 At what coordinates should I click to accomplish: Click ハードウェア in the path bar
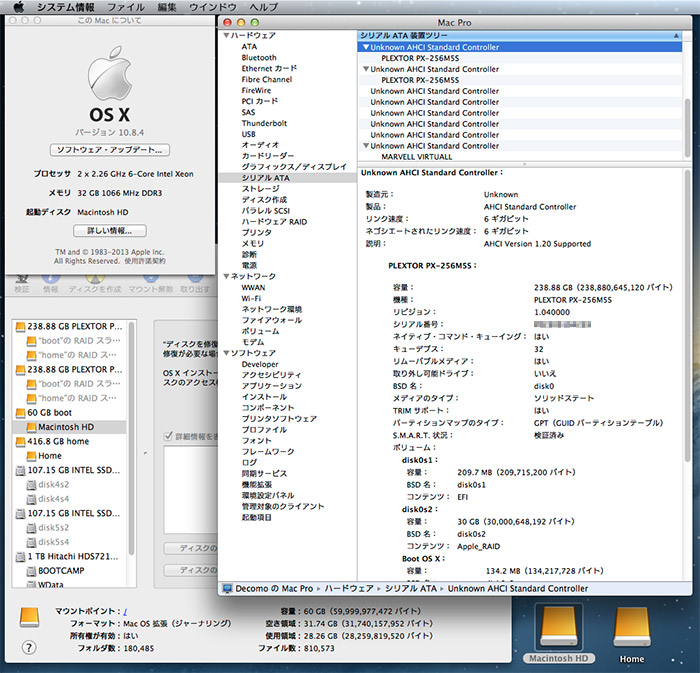point(349,588)
